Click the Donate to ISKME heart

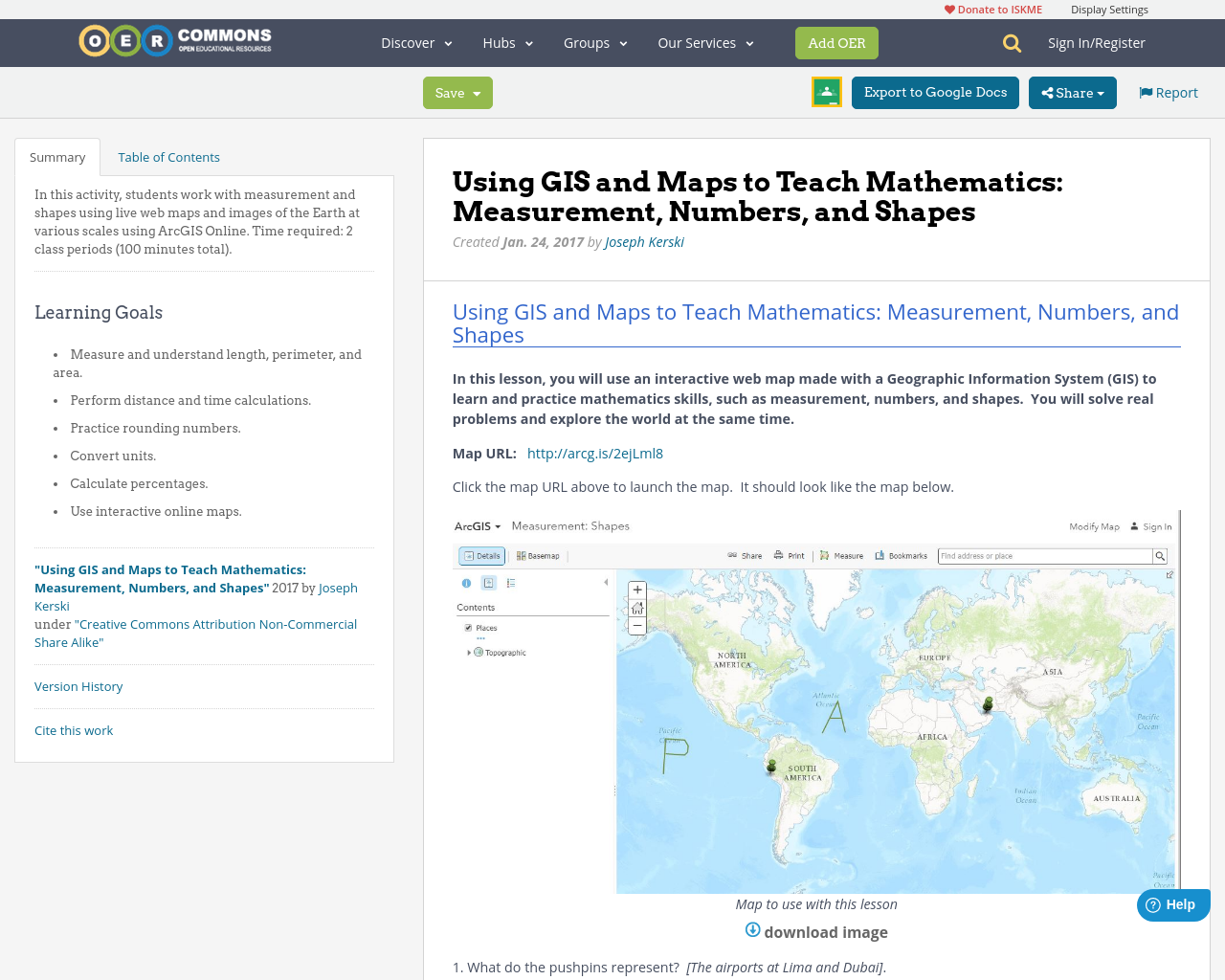pyautogui.click(x=948, y=8)
